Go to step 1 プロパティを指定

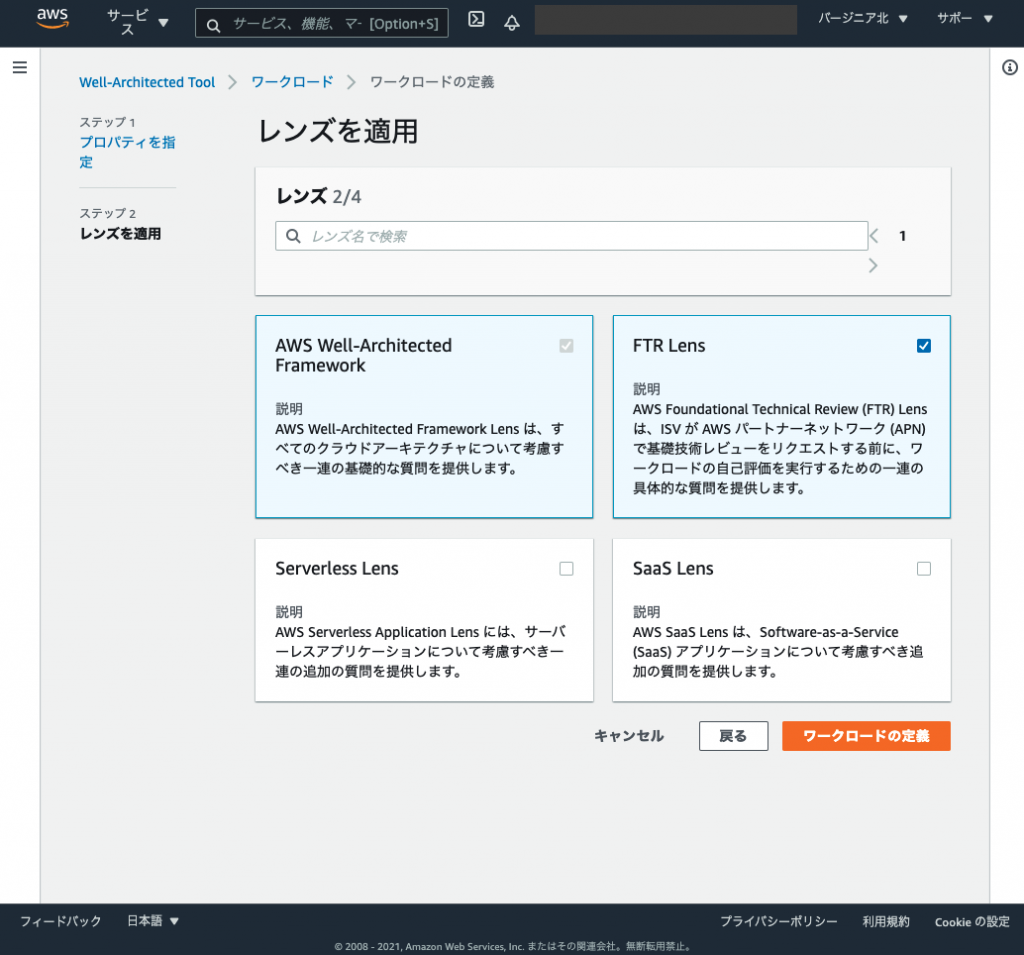[x=127, y=152]
